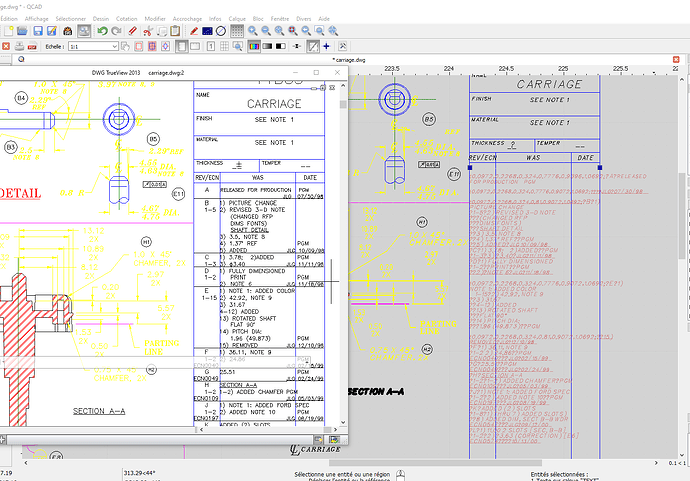
Task: Select the carriage.dwg document tab
Action: click(x=349, y=60)
